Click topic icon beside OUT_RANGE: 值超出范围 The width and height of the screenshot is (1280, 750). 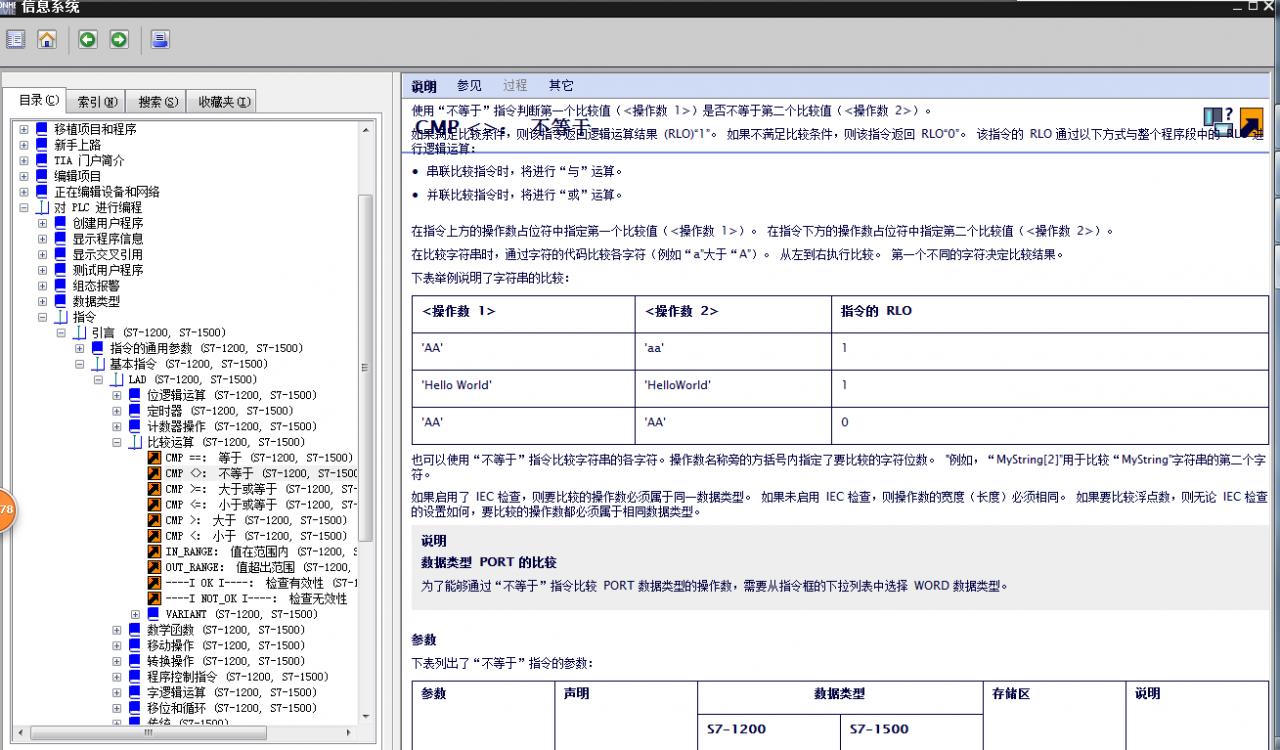(x=154, y=567)
